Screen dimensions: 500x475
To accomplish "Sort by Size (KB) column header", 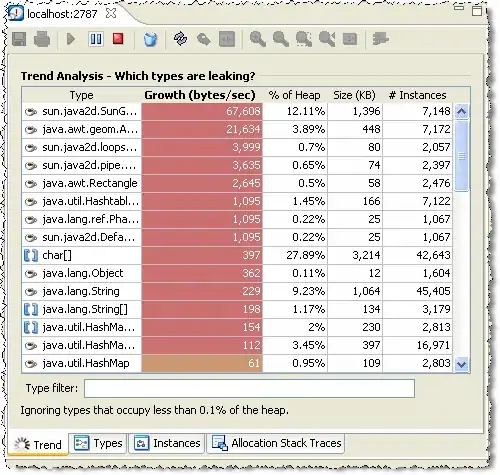I will [x=354, y=95].
